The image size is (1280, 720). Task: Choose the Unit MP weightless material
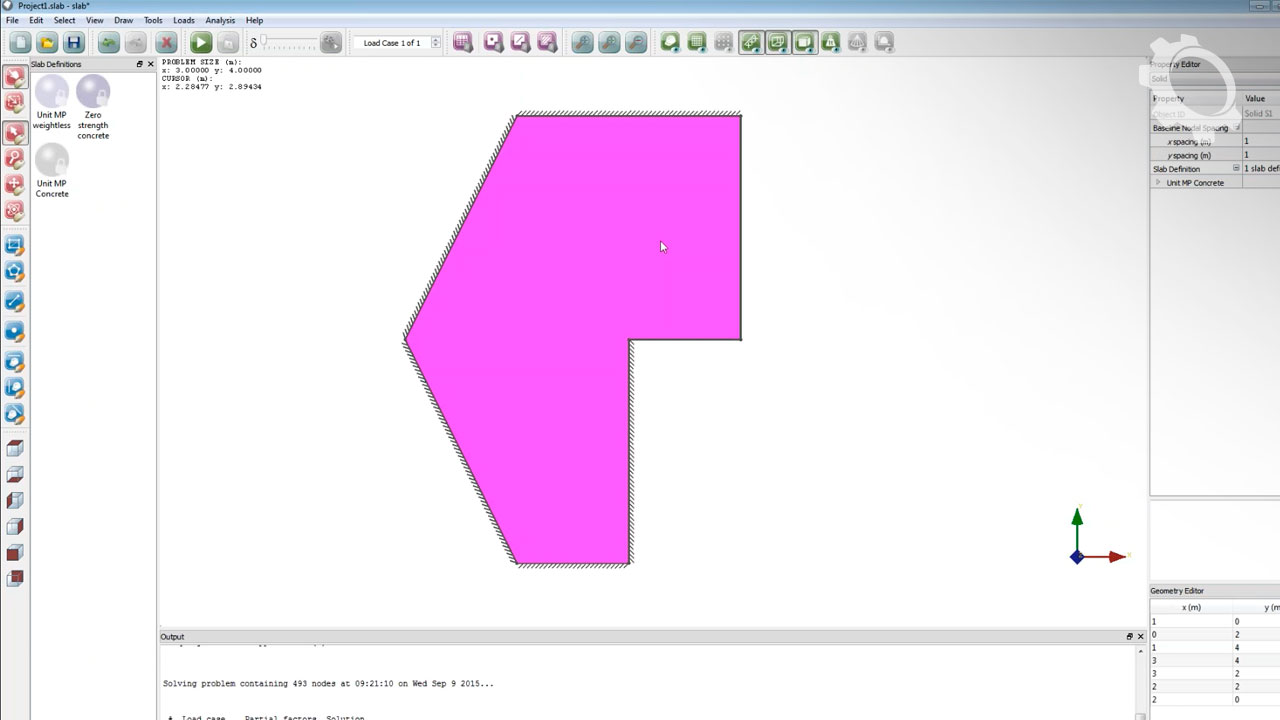(52, 93)
